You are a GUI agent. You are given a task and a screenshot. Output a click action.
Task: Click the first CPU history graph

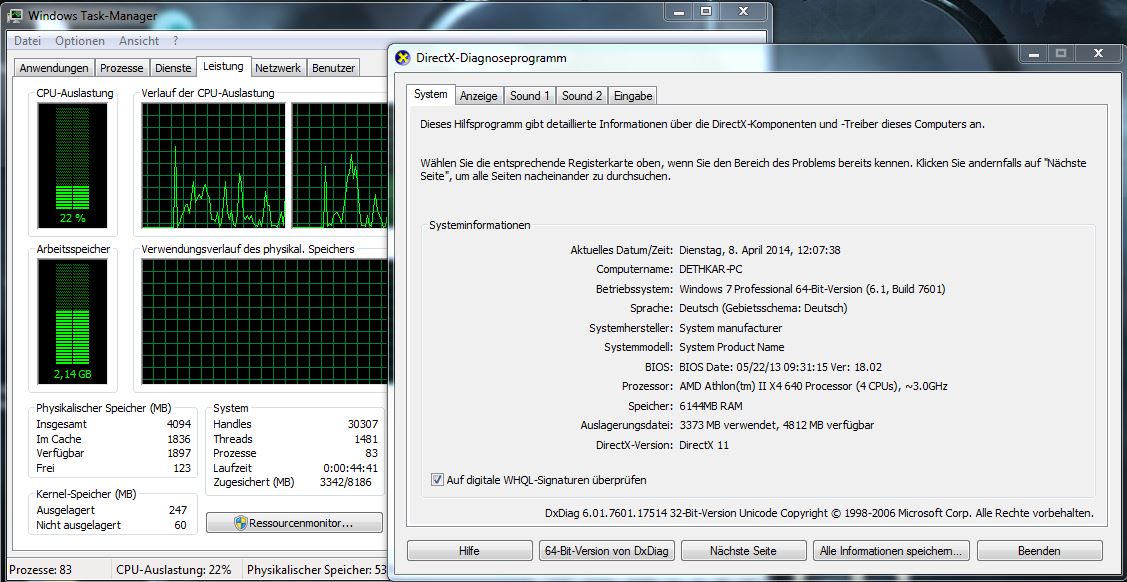[213, 165]
